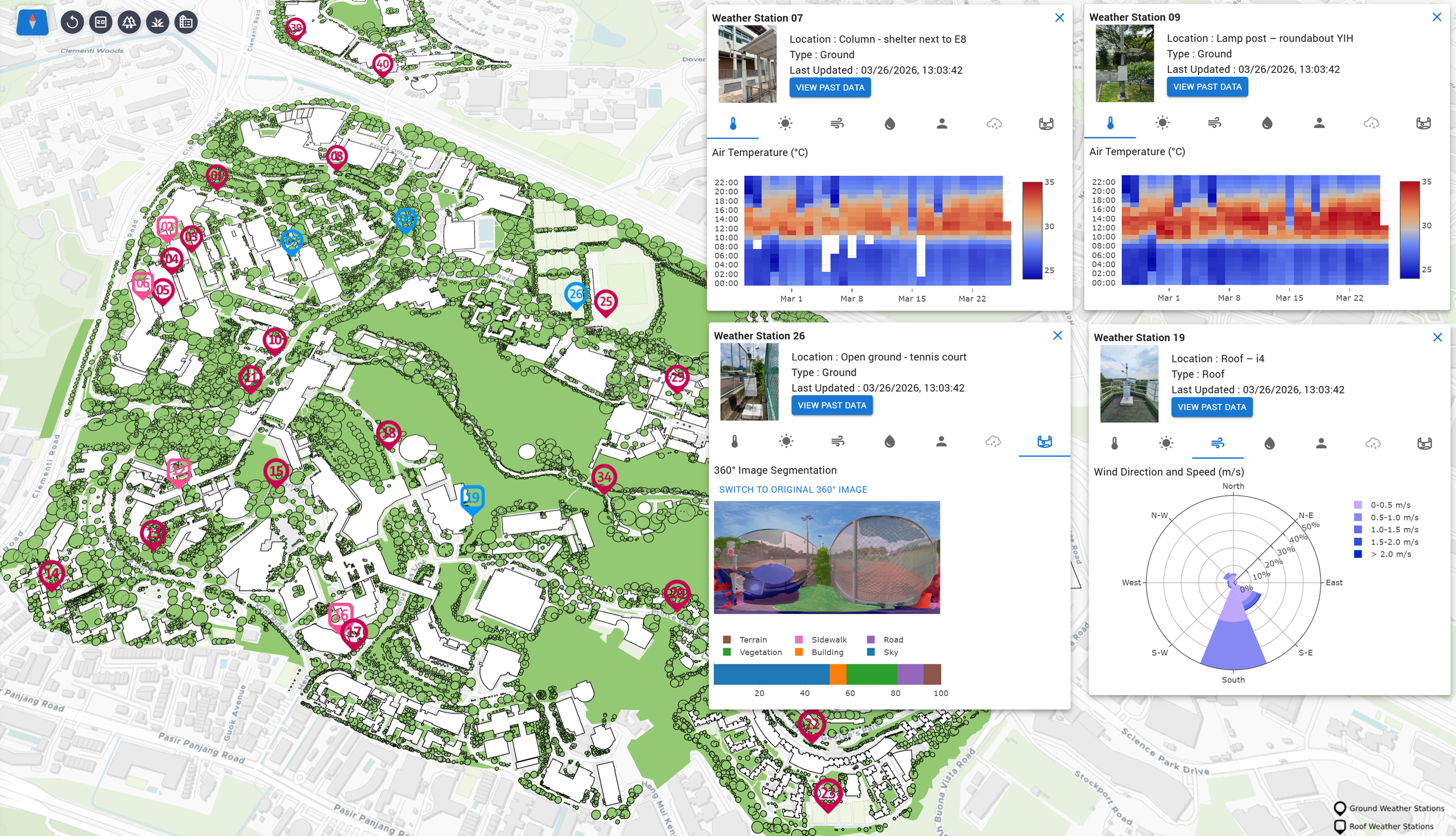Click Switch to Original 360° Image link
The image size is (1456, 836).
(x=793, y=490)
